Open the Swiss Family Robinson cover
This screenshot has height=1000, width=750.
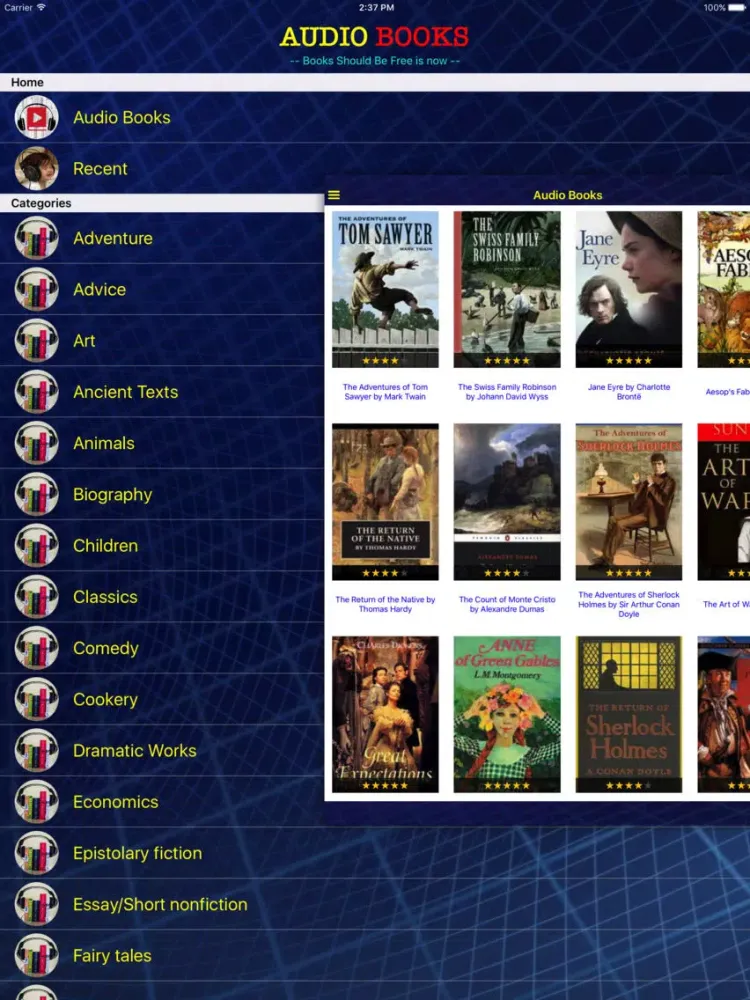pos(507,290)
